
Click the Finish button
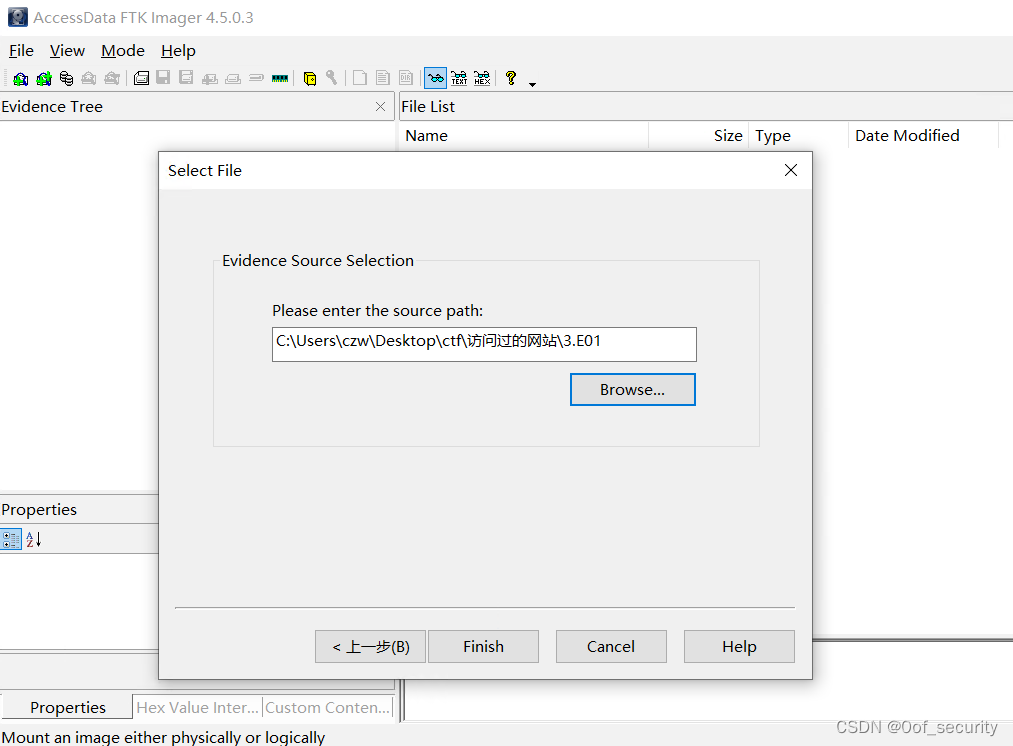click(483, 647)
